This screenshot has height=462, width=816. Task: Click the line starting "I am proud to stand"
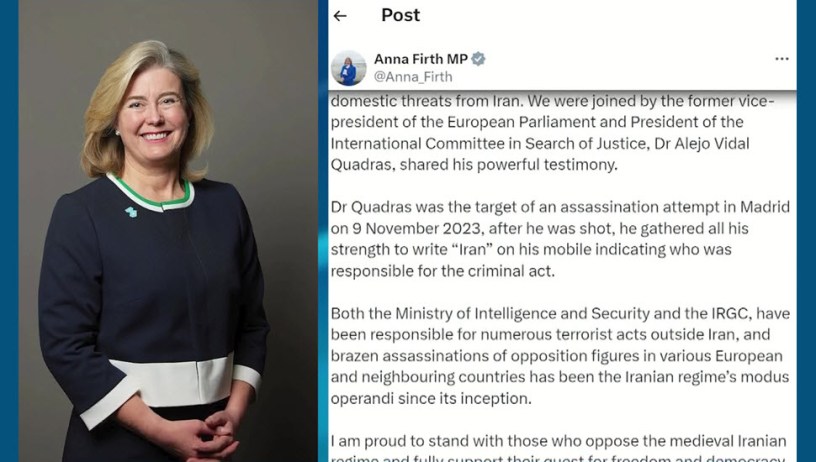[558, 441]
